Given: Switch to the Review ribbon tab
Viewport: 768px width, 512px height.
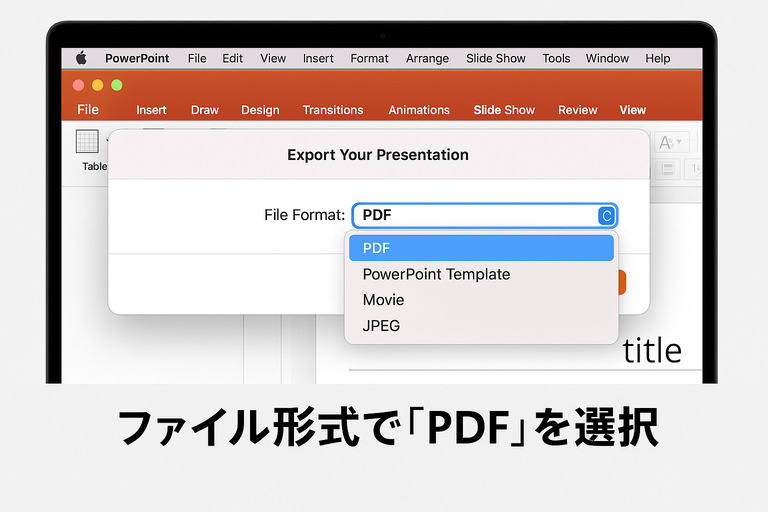Looking at the screenshot, I should click(x=577, y=110).
